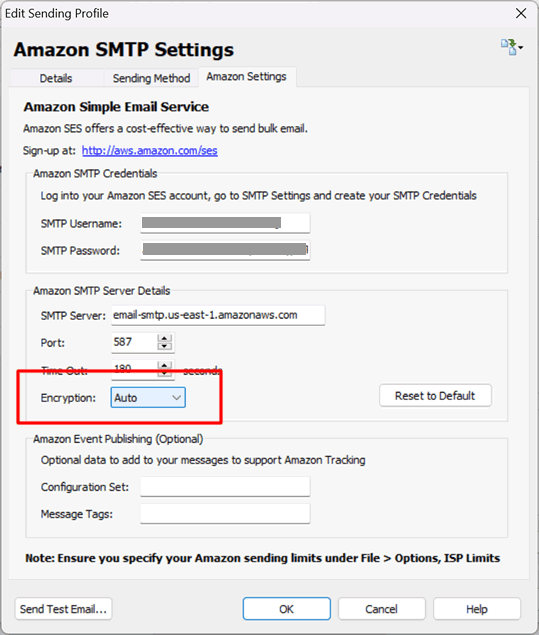Select the Amazon Settings tab
This screenshot has width=539, height=635.
pyautogui.click(x=246, y=77)
